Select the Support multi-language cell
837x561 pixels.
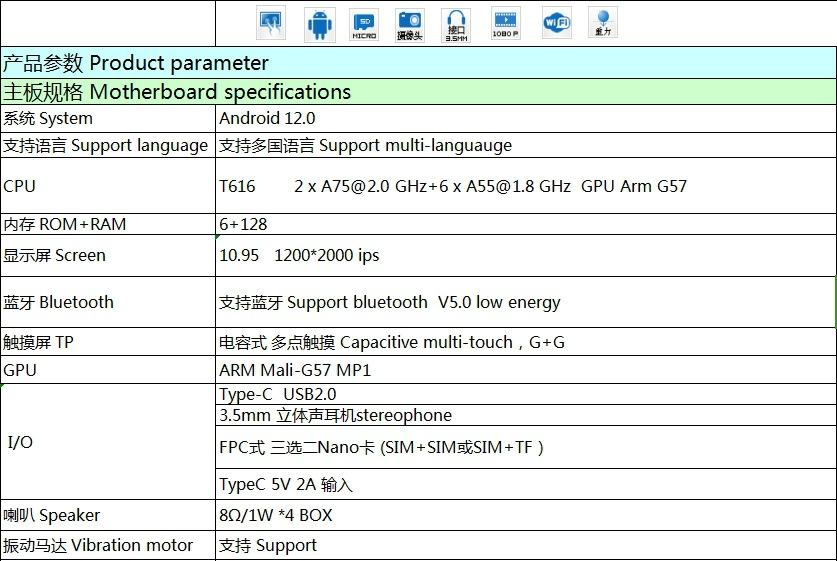point(525,145)
